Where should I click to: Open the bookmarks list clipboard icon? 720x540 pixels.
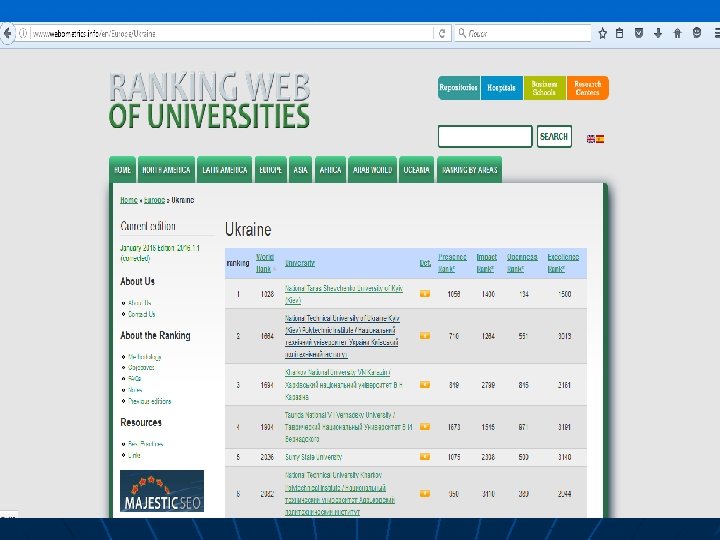(619, 33)
